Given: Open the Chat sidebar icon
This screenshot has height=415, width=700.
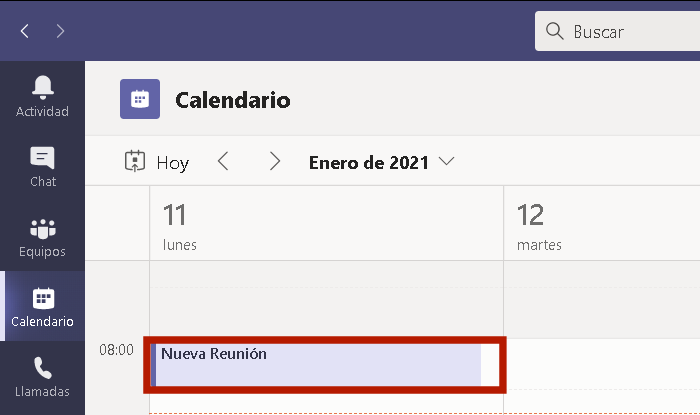Looking at the screenshot, I should pos(42,158).
